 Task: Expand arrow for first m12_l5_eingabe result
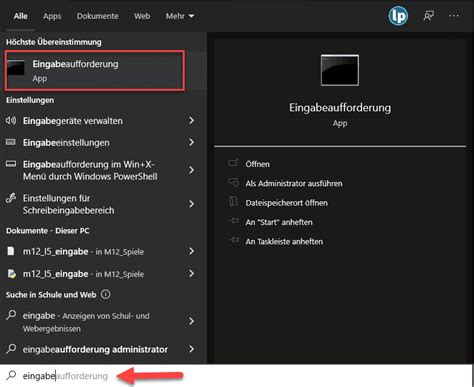click(x=191, y=251)
